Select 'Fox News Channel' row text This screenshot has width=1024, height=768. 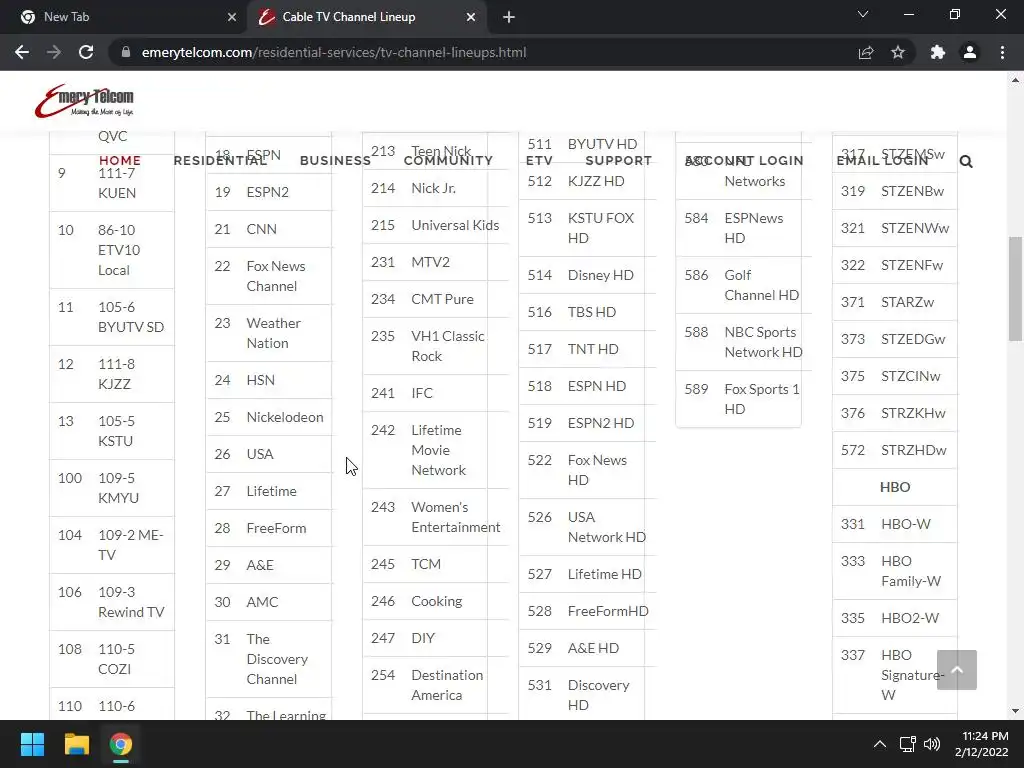[x=276, y=276]
